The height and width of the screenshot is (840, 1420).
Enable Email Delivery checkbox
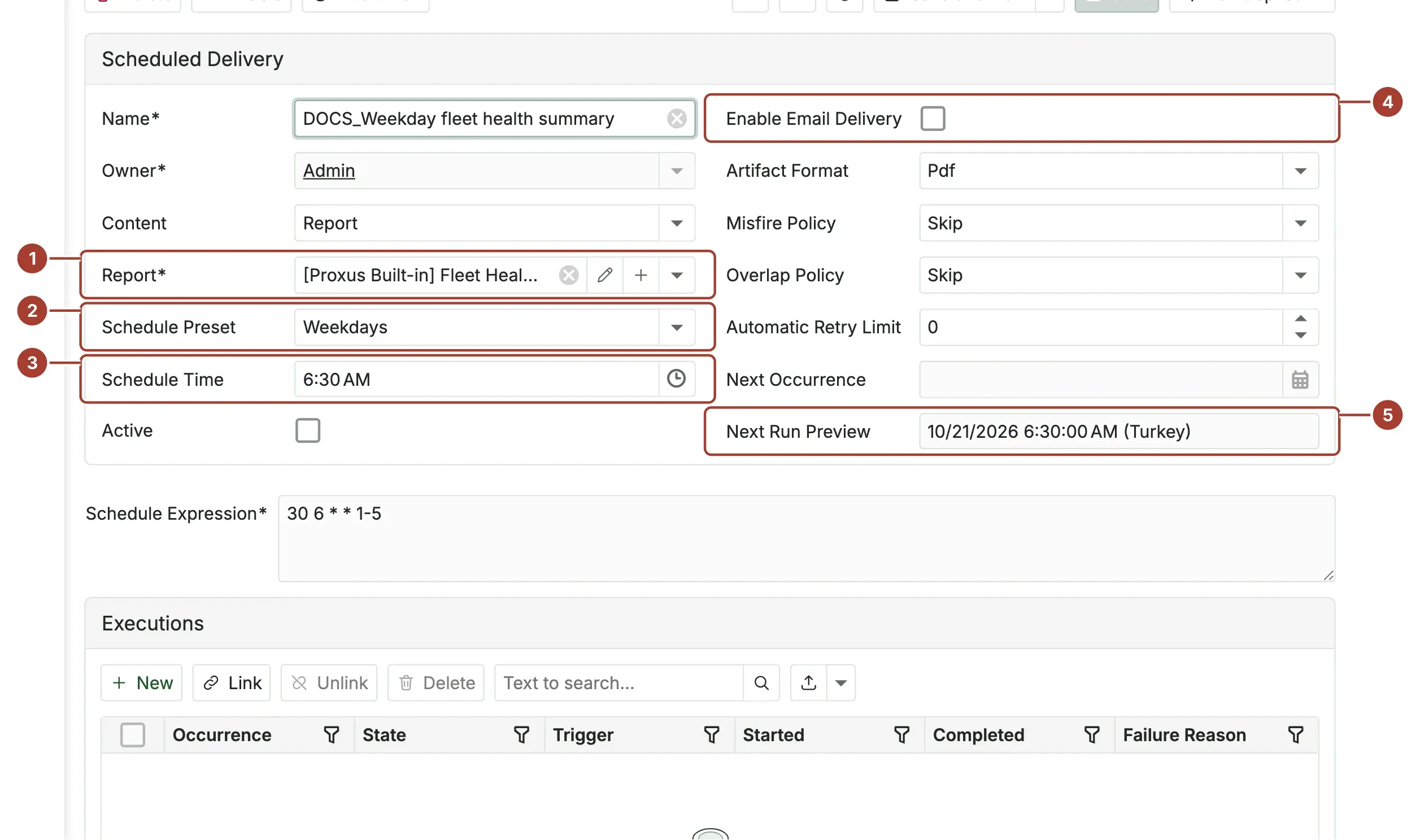click(933, 118)
